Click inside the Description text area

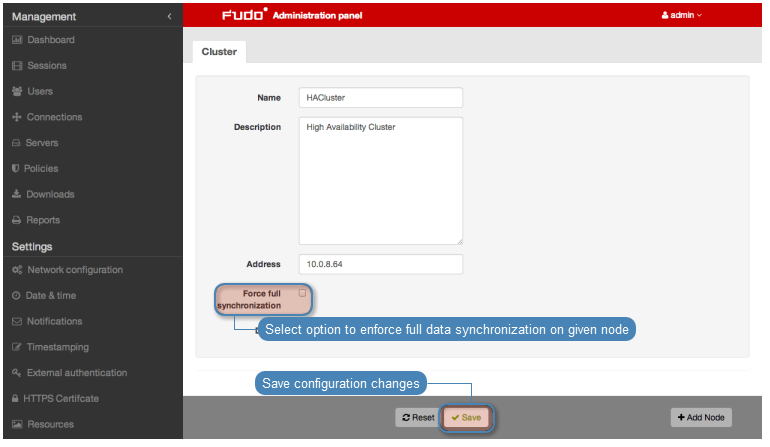click(x=381, y=181)
